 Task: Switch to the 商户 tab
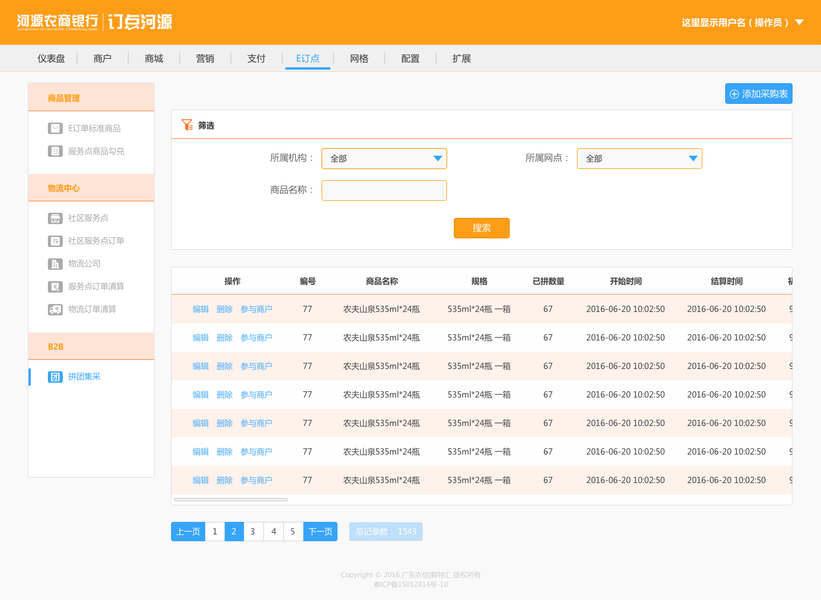coord(102,59)
